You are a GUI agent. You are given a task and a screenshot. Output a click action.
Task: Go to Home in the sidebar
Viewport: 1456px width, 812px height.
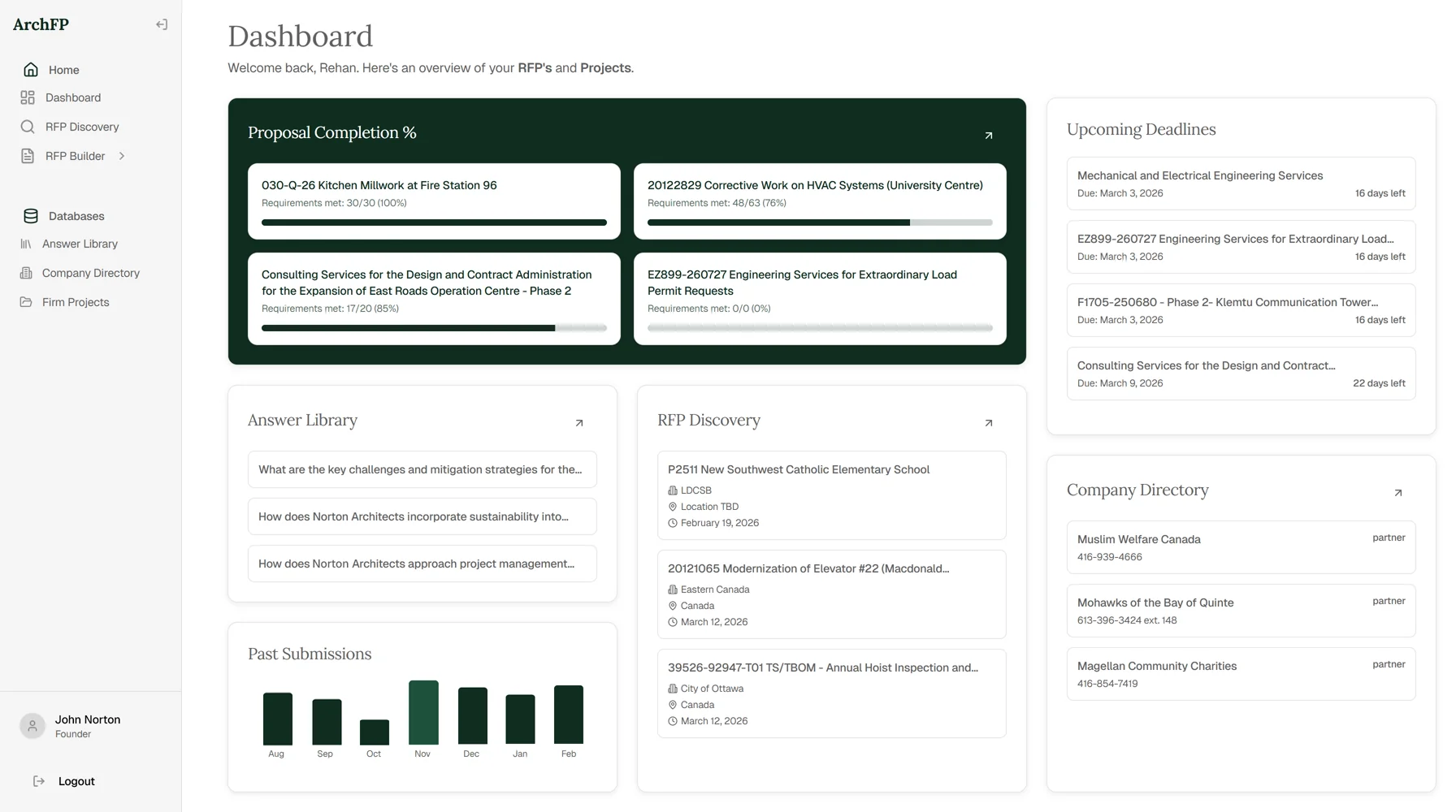coord(63,70)
